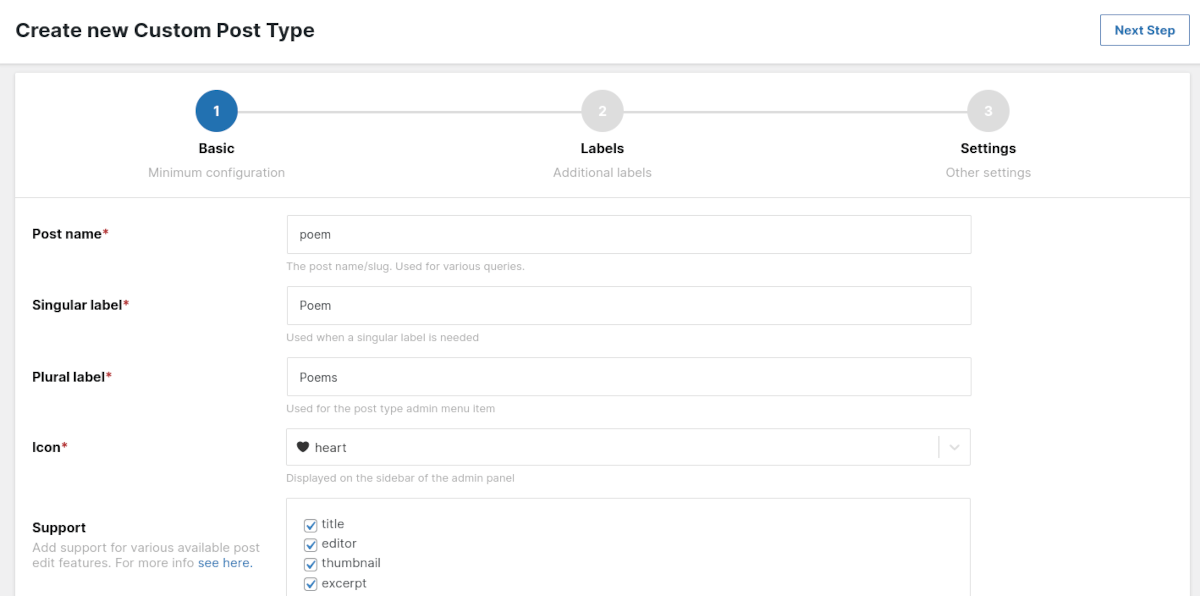Uncheck excerpt from the Support list
The height and width of the screenshot is (596, 1200).
(309, 582)
